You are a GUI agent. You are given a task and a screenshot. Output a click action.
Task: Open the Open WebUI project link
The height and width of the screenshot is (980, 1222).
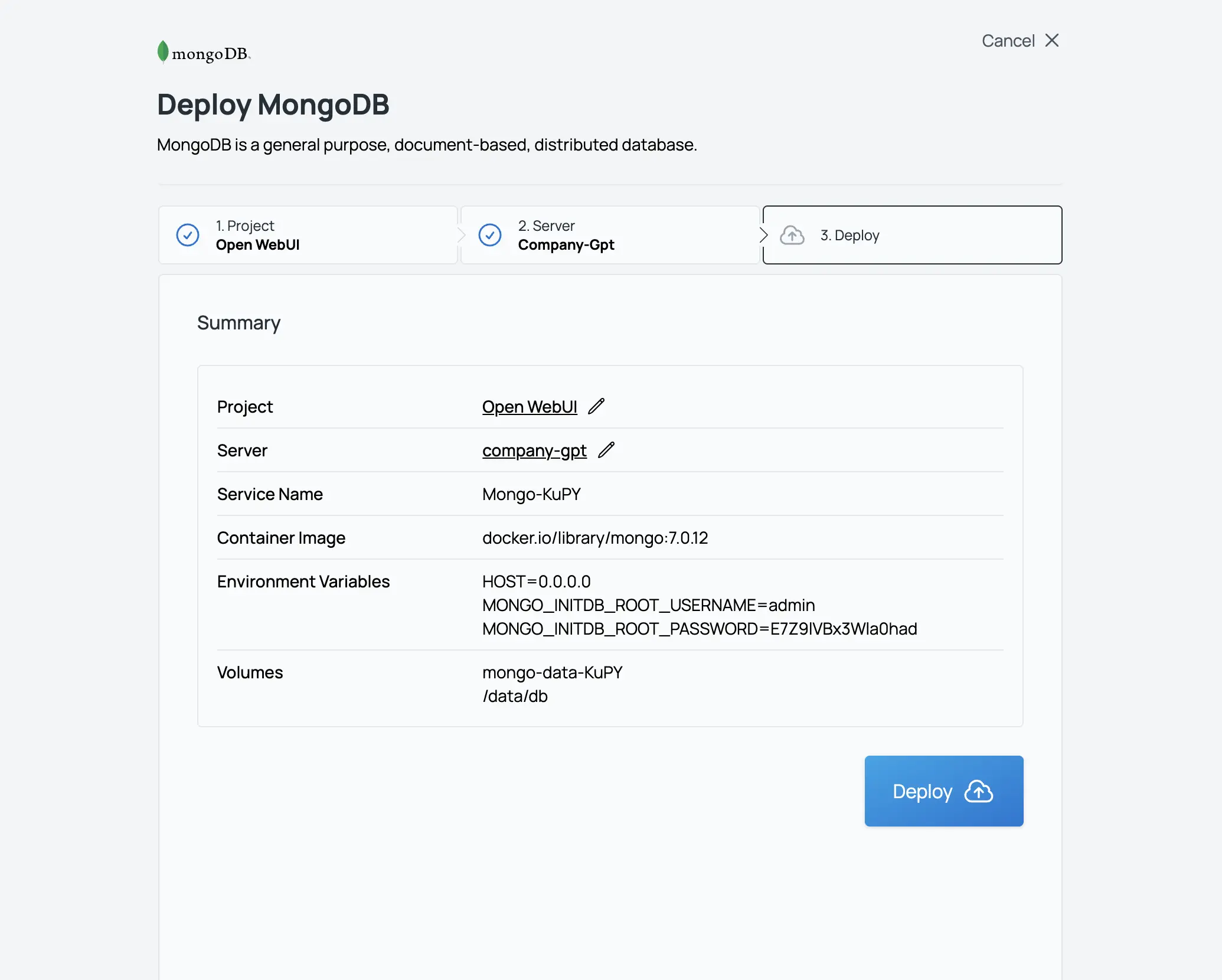pyautogui.click(x=530, y=407)
